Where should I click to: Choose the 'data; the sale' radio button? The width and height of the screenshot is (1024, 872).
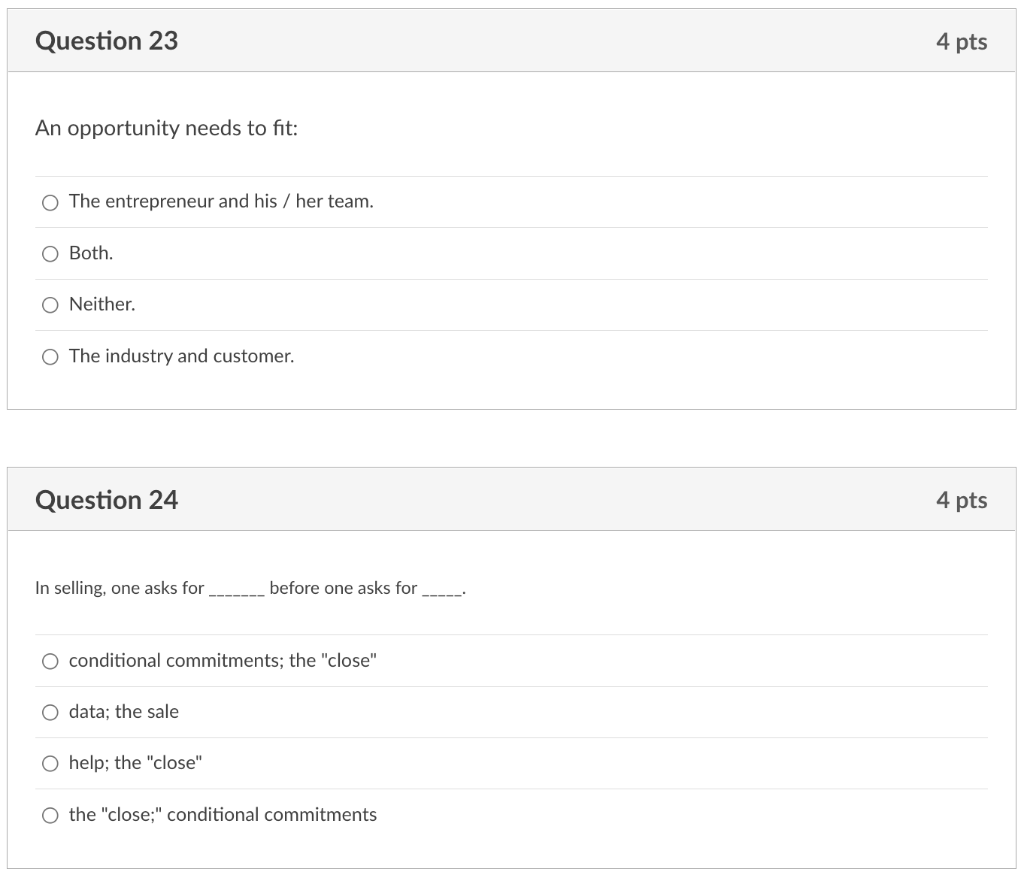click(x=50, y=712)
